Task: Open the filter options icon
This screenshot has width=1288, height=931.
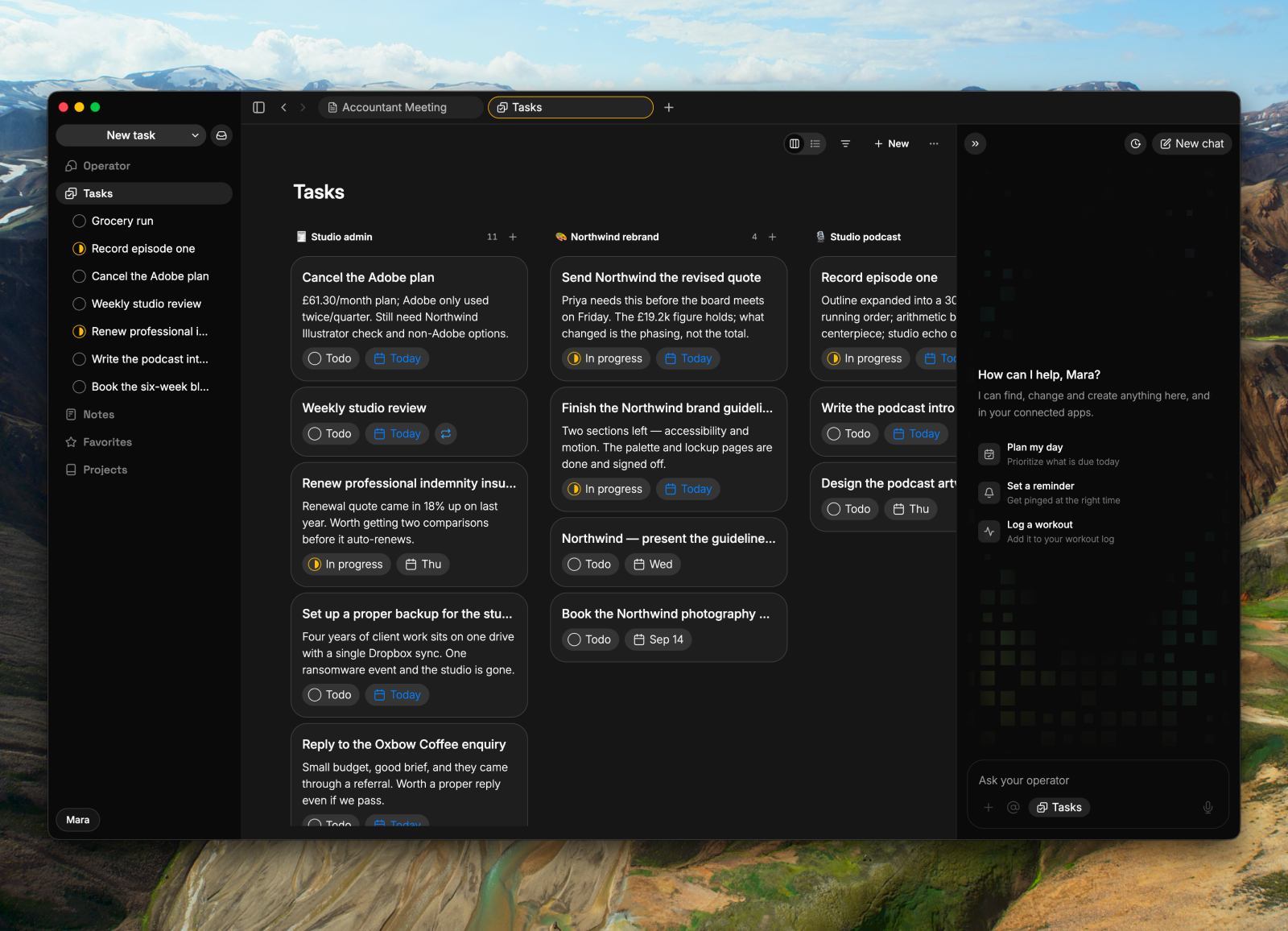Action: [845, 143]
